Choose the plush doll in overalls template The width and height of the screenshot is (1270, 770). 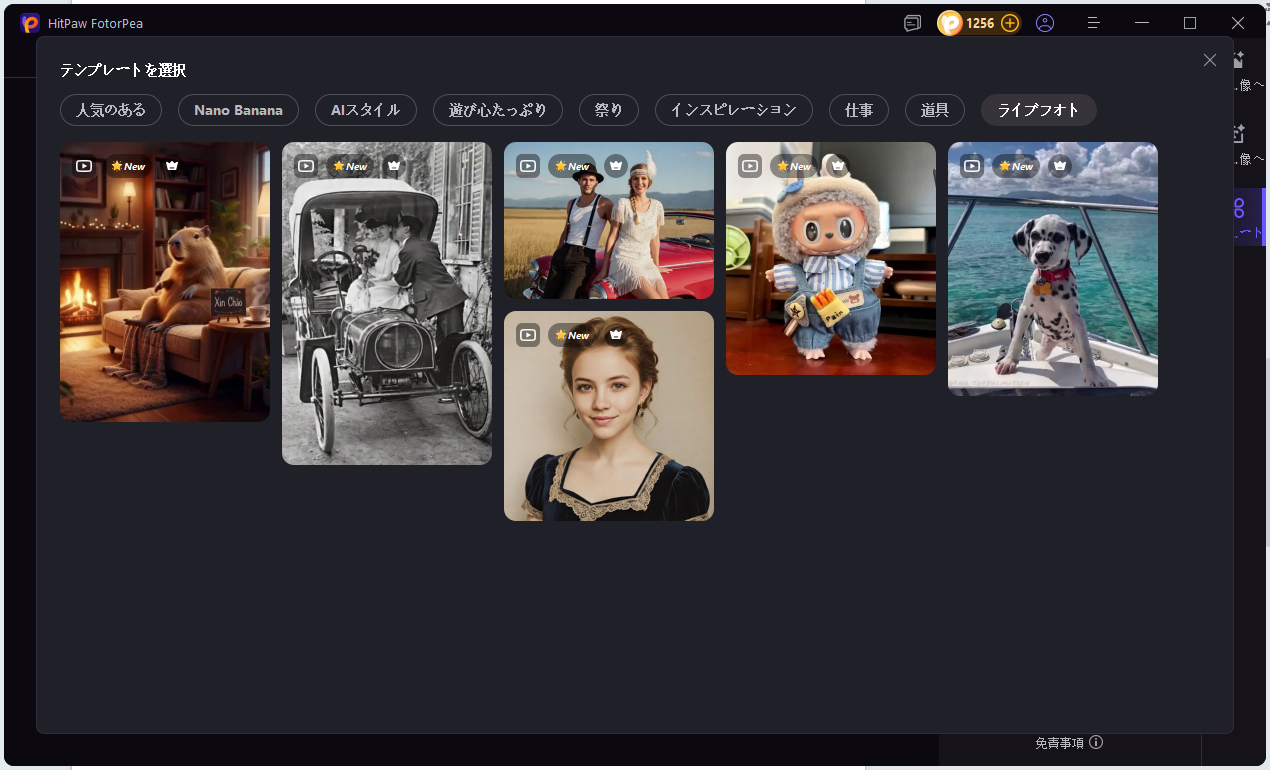pos(830,270)
